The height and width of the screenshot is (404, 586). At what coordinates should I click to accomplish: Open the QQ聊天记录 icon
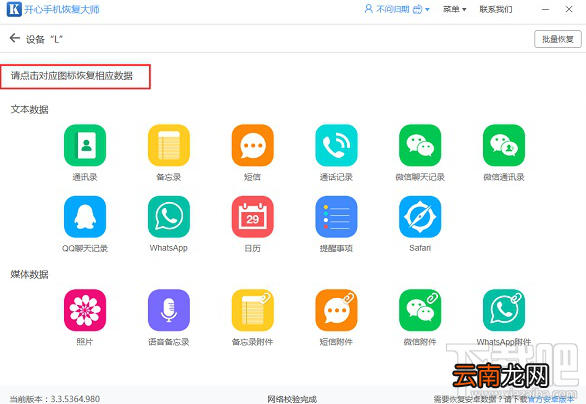point(85,217)
